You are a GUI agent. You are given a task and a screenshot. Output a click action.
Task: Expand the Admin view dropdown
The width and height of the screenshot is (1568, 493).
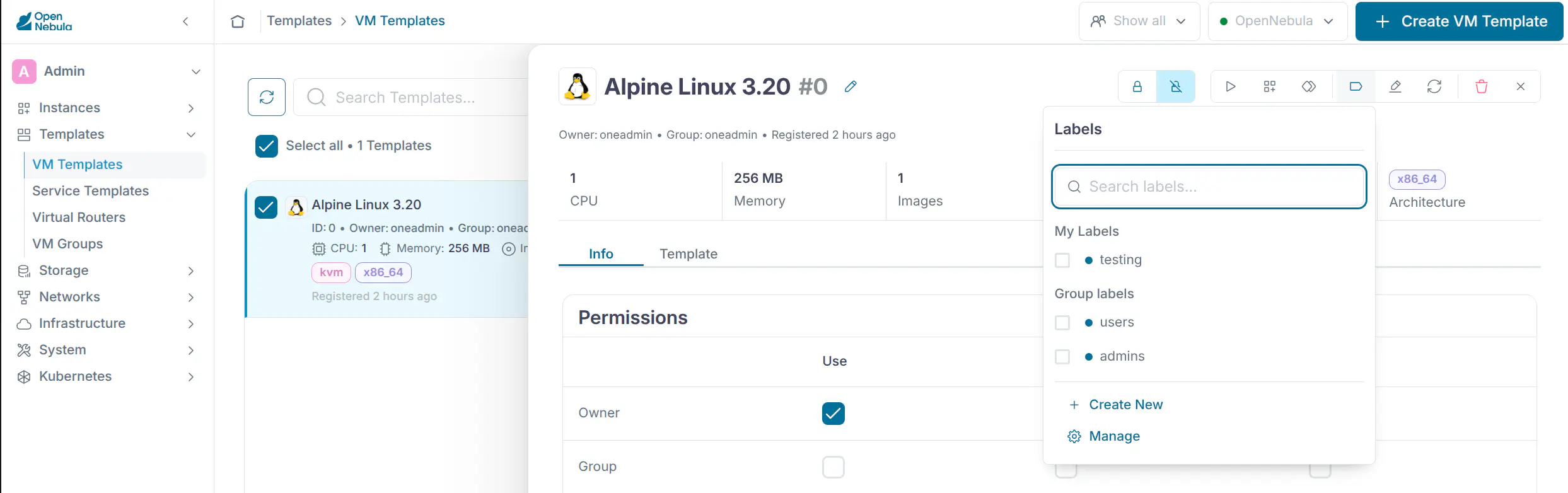[196, 71]
